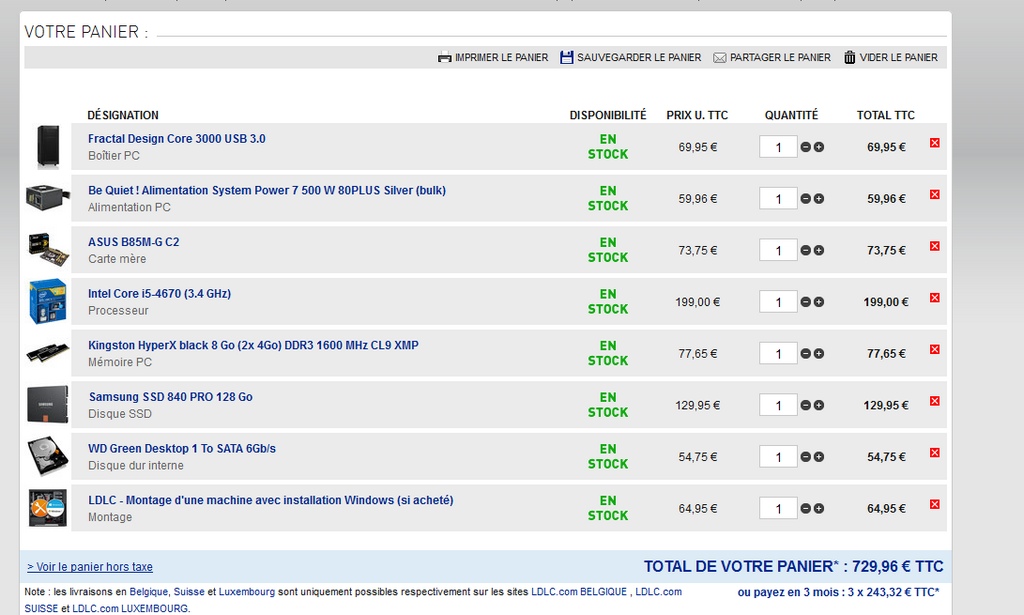Screen dimensions: 1024x615
Task: Go to LDLC.com LUXEMBOURG site link
Action: (129, 608)
